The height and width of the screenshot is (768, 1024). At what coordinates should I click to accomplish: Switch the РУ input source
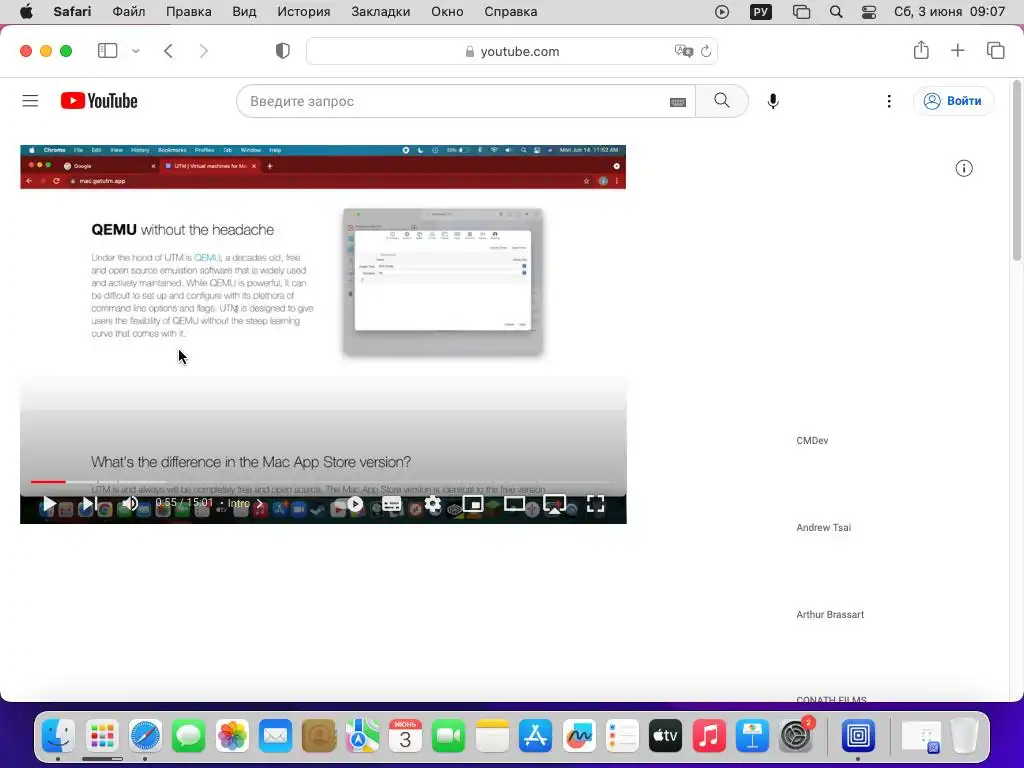[x=761, y=12]
